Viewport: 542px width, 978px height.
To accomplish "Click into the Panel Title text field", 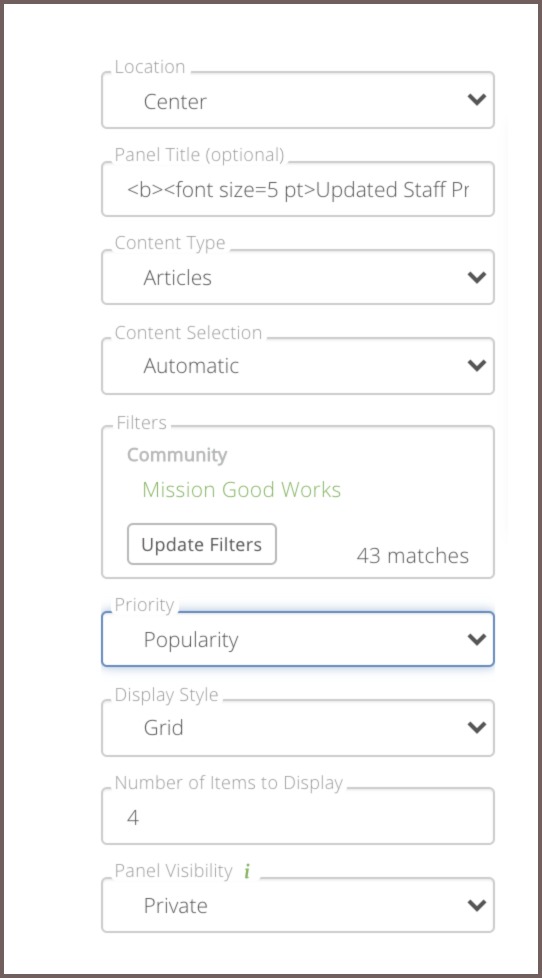I will coord(298,189).
